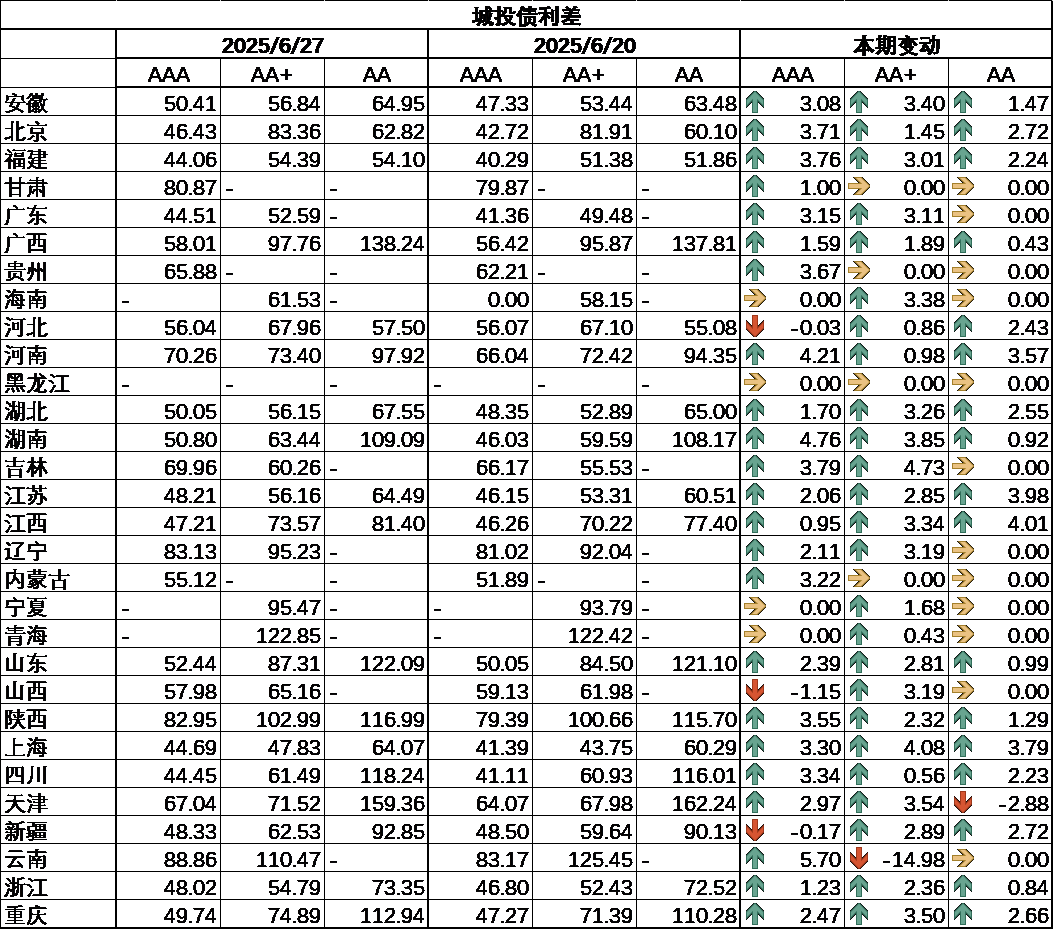This screenshot has height=930, width=1054.
Task: Click the yellow right arrow in 广东 AA change cell
Action: coord(963,214)
